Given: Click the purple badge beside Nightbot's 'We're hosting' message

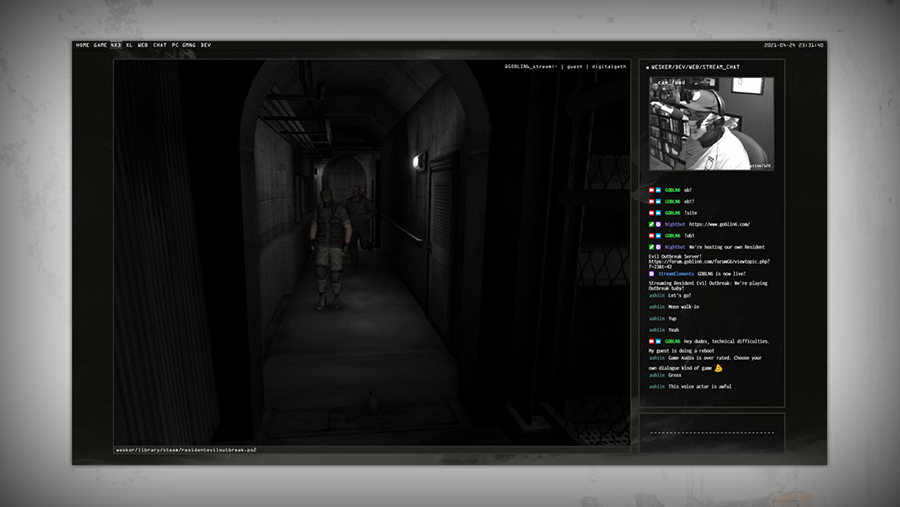Looking at the screenshot, I should (658, 247).
